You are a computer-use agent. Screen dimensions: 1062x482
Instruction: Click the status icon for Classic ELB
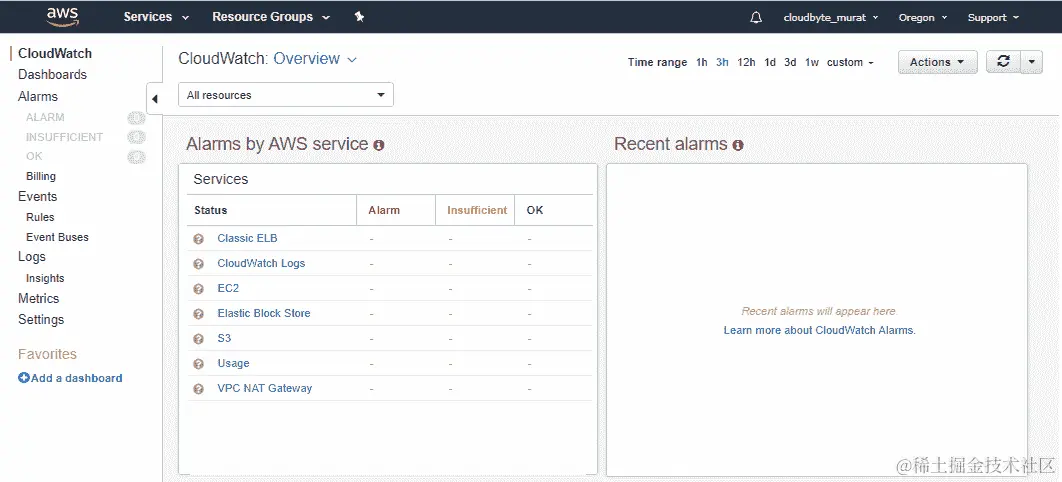click(x=198, y=239)
